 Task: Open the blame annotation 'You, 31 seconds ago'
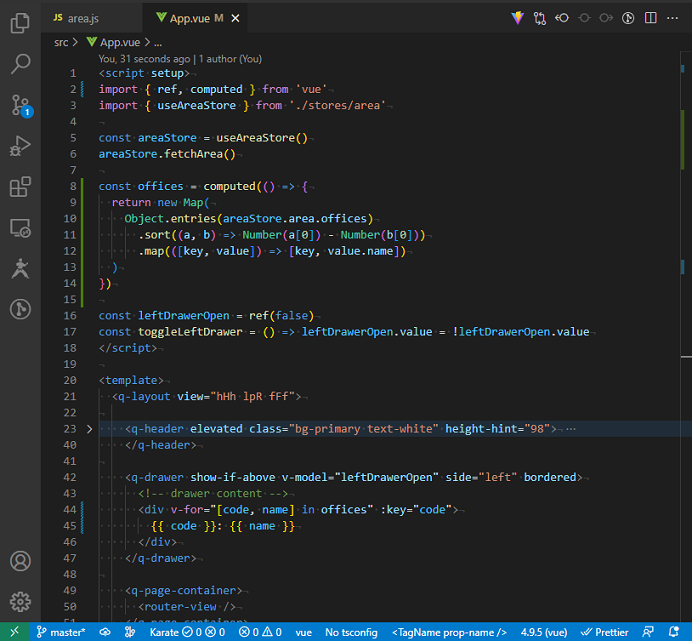tap(144, 59)
